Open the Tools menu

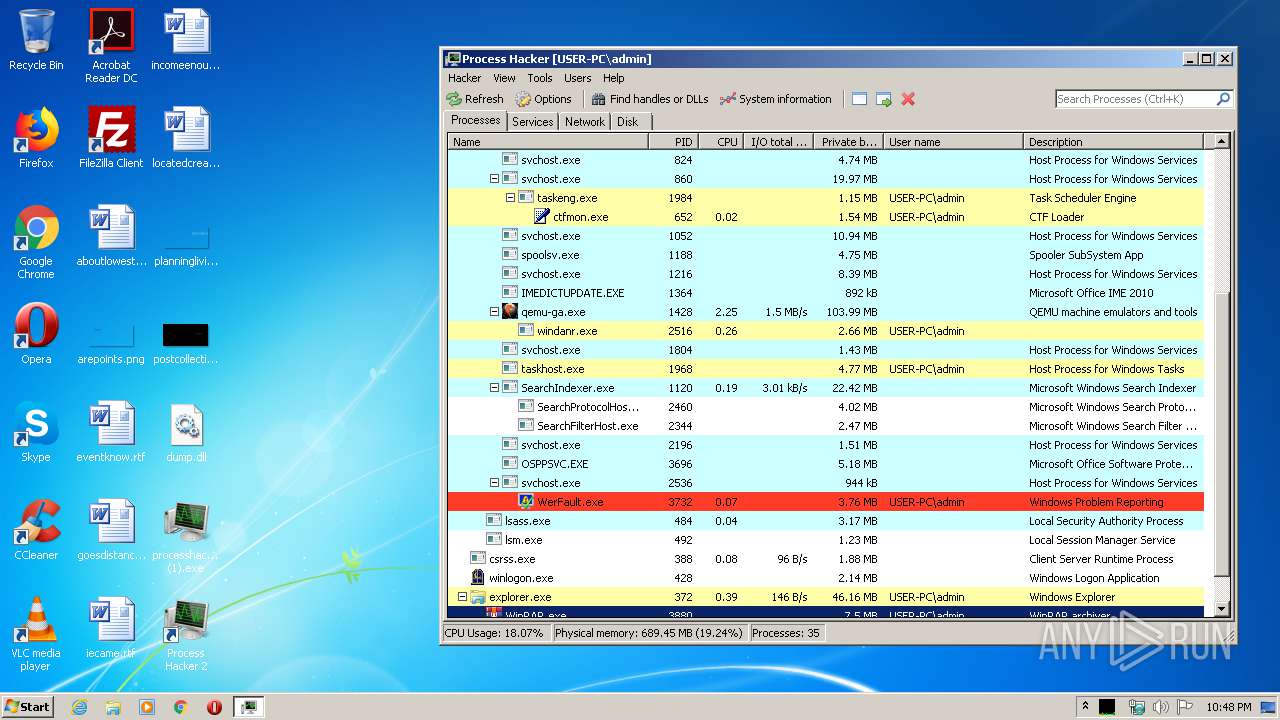coord(540,78)
